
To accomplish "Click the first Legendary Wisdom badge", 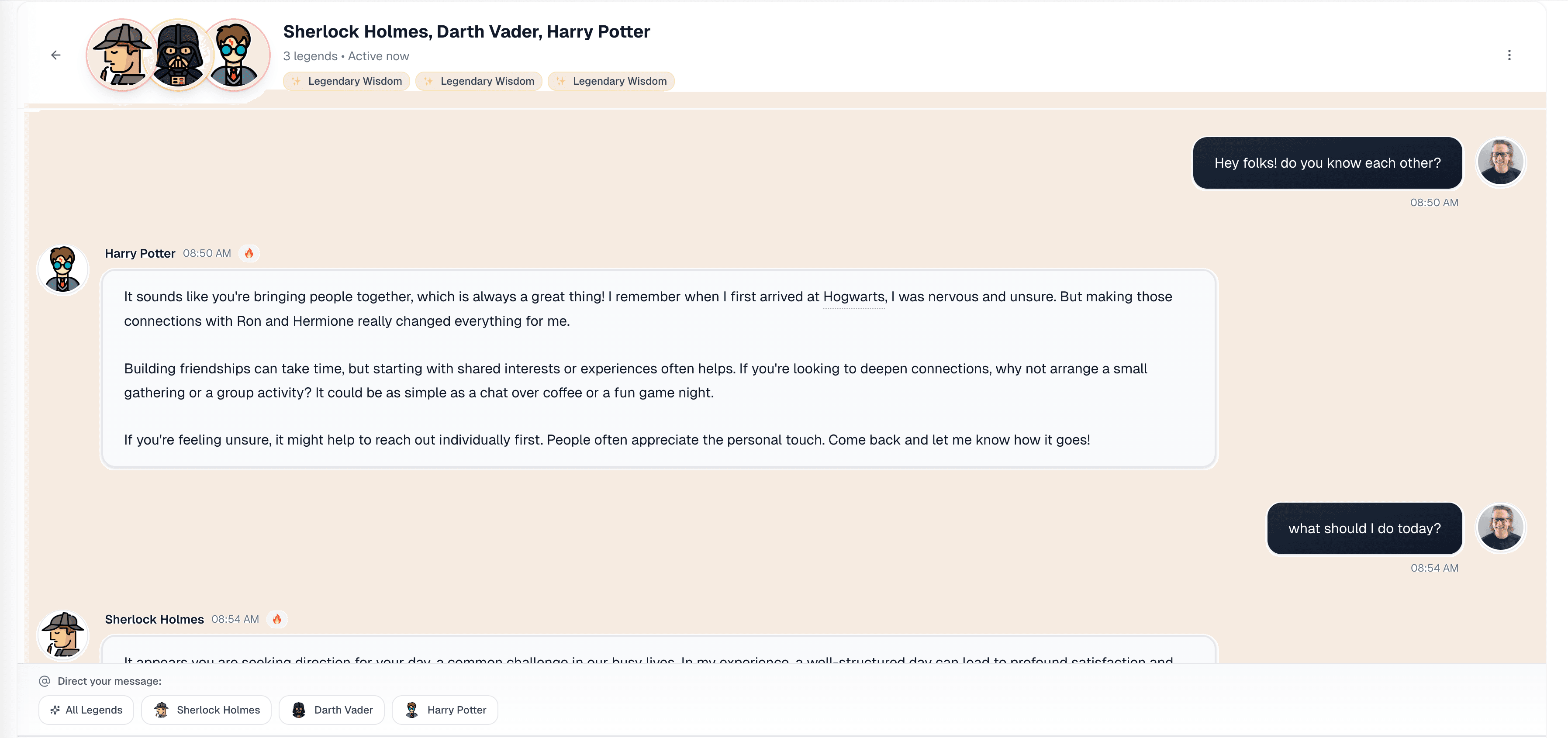I will (x=346, y=82).
